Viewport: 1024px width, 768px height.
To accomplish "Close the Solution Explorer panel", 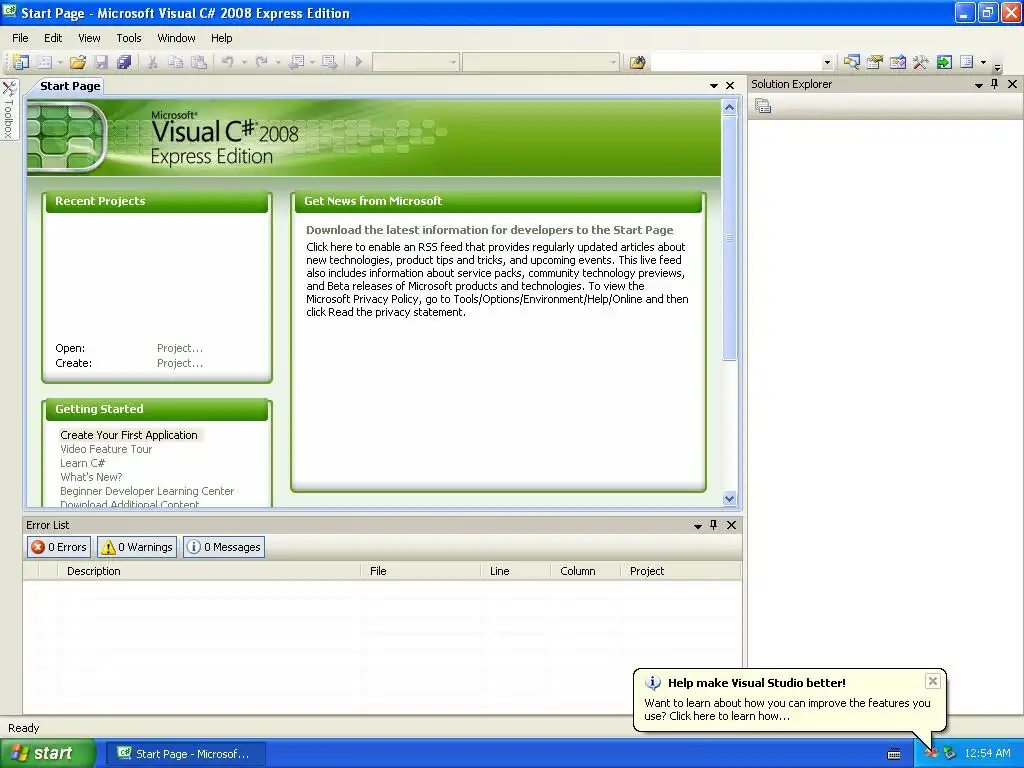I will pyautogui.click(x=1012, y=84).
